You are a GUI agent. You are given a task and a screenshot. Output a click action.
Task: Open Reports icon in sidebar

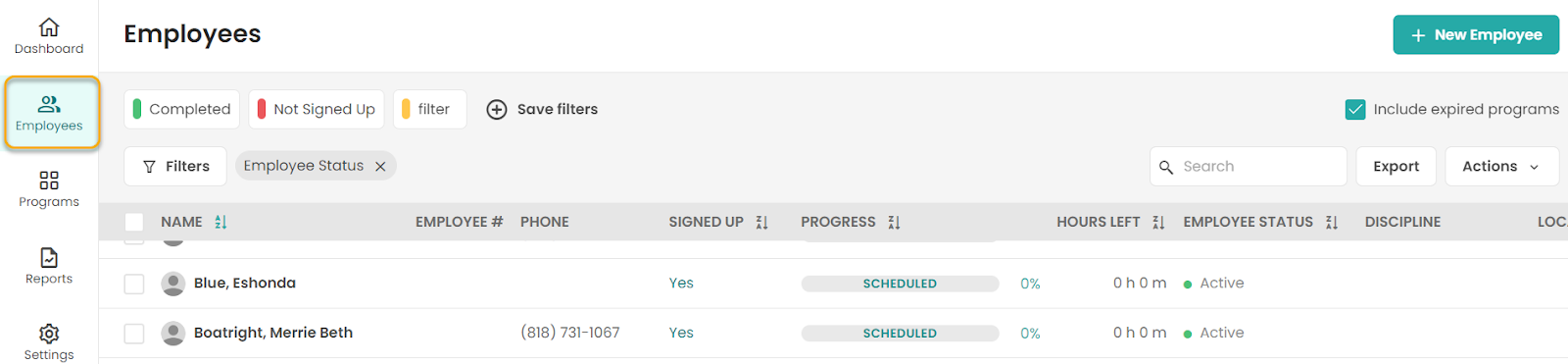click(x=49, y=257)
